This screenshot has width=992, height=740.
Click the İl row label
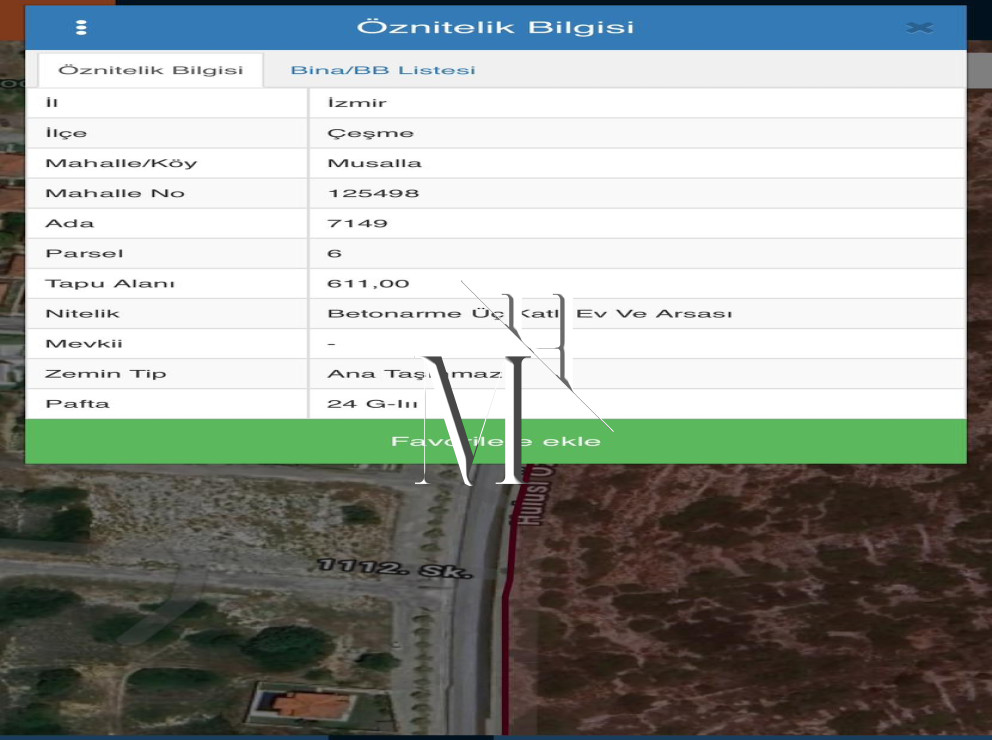click(52, 102)
